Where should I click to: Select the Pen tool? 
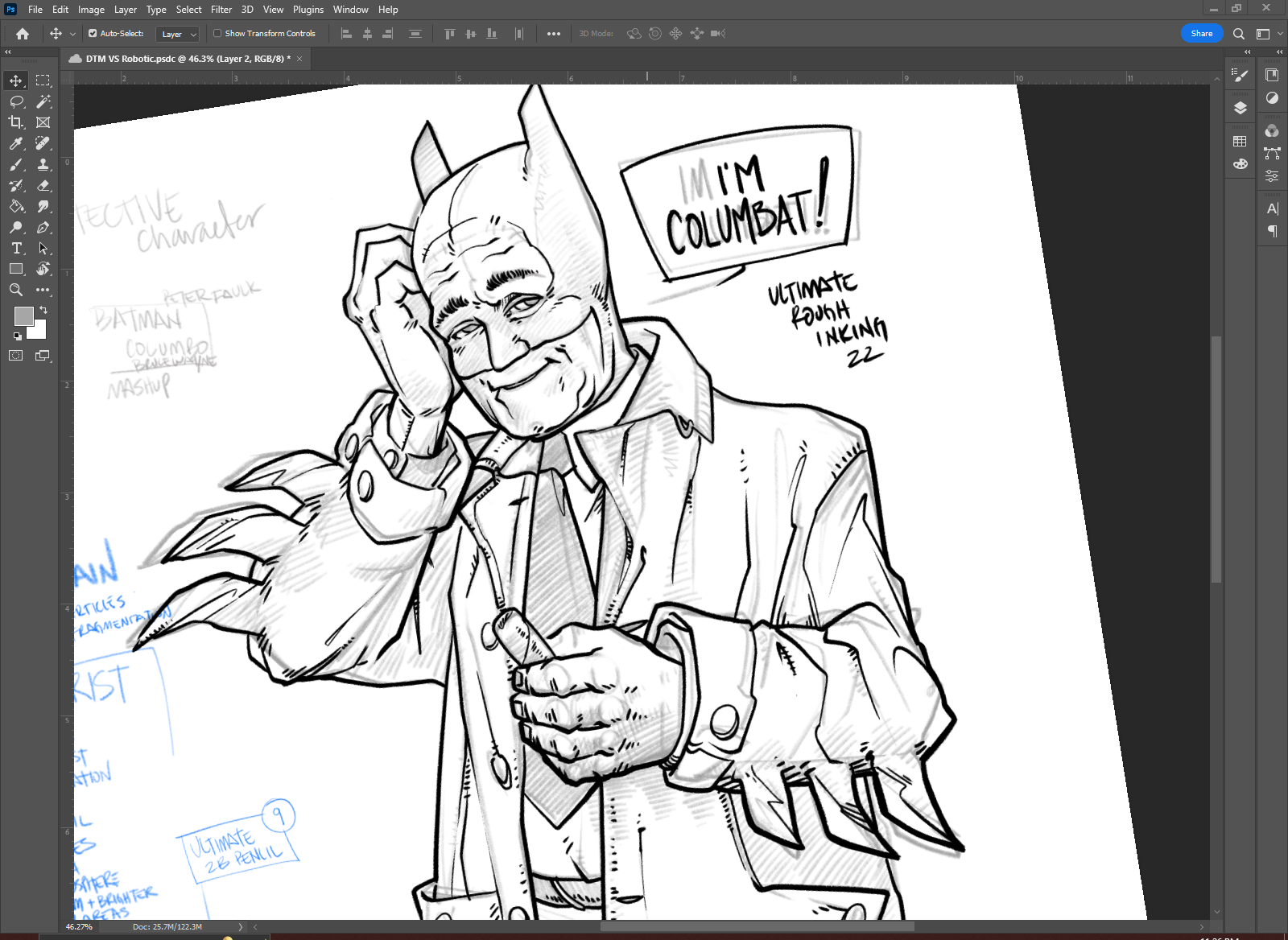tap(43, 227)
